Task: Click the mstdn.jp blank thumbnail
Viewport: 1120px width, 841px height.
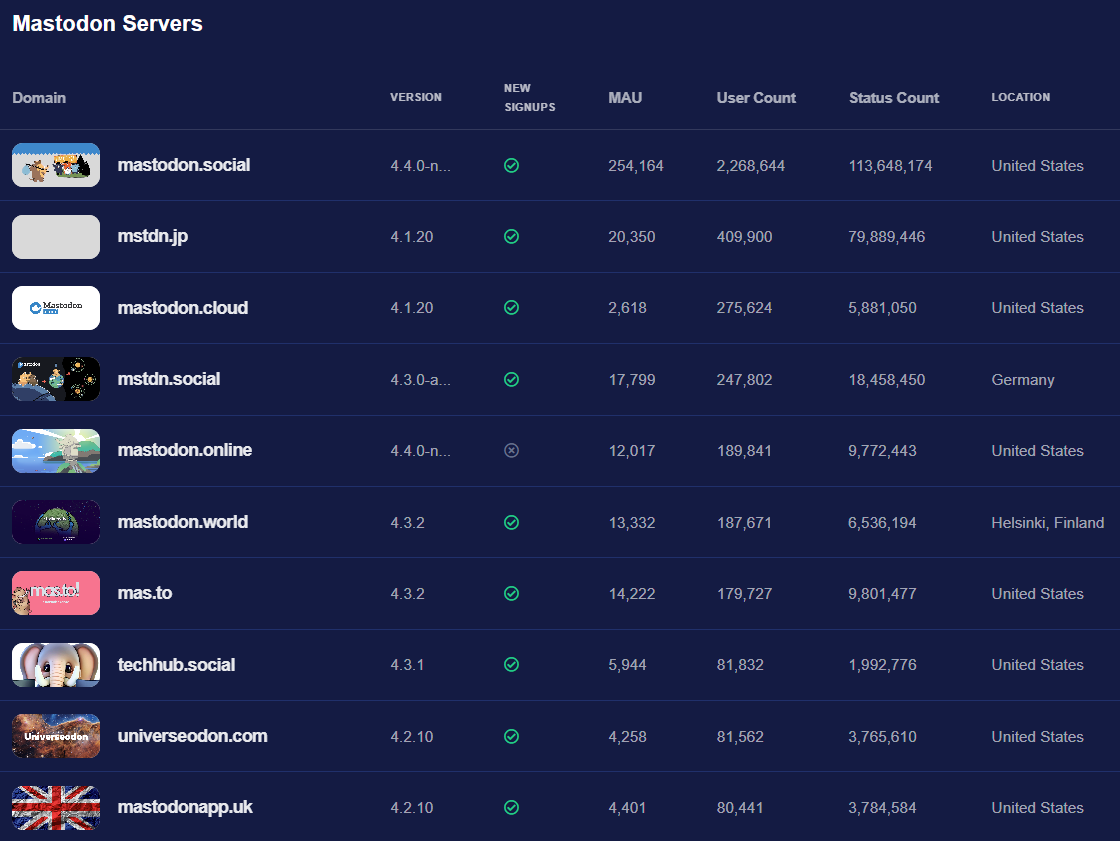Action: [x=56, y=237]
